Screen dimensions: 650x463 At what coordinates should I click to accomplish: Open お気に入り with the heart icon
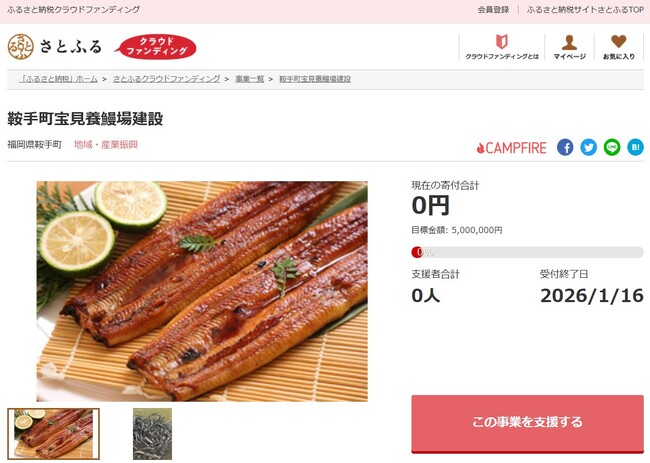618,47
